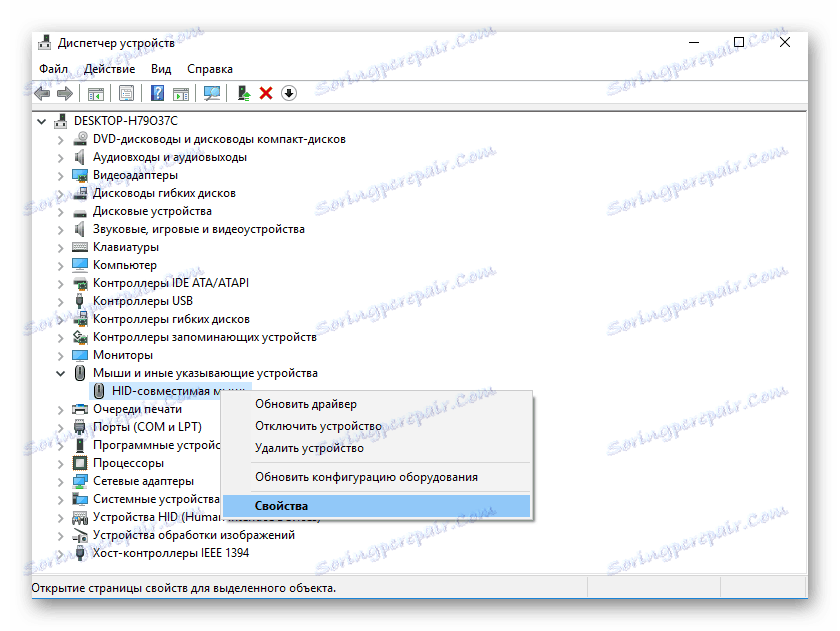840x631 pixels.
Task: Expand DVD-дисководы и дисководы компакт-дисков
Action: [x=61, y=140]
